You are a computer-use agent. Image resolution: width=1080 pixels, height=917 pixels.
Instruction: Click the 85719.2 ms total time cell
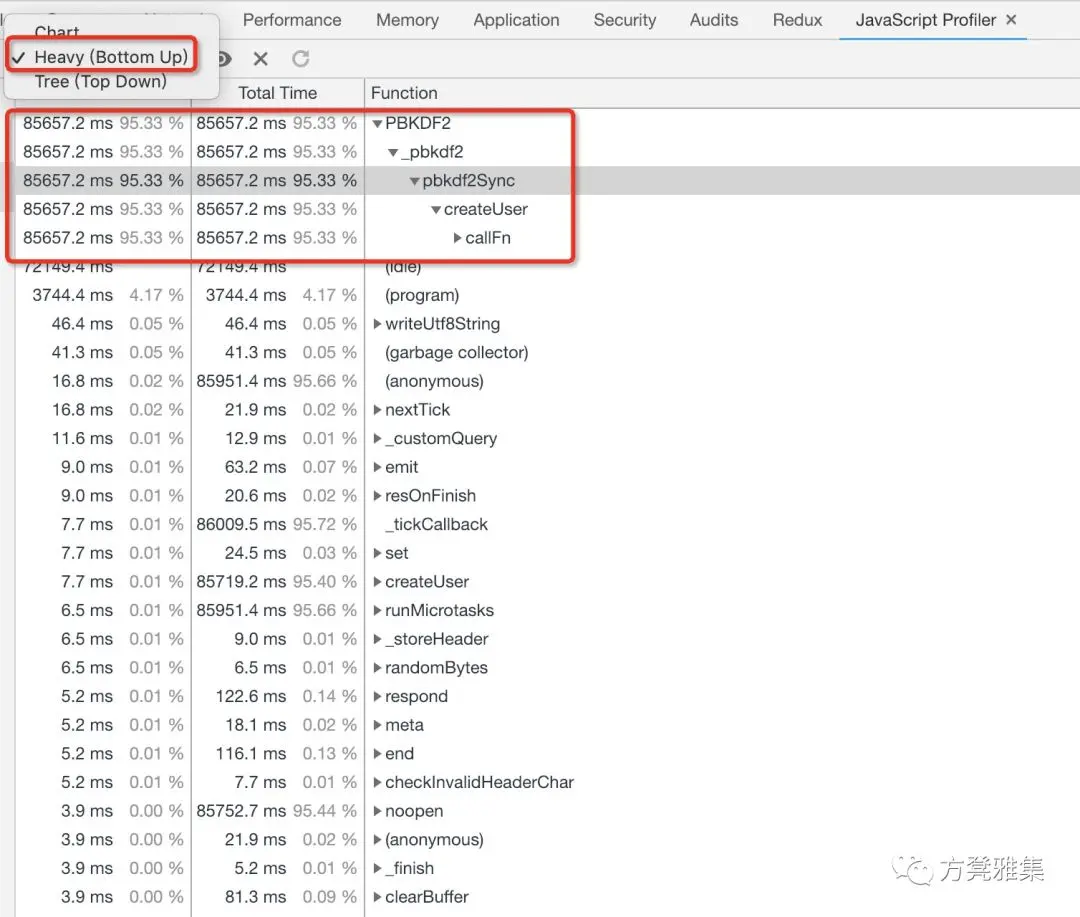(x=241, y=581)
